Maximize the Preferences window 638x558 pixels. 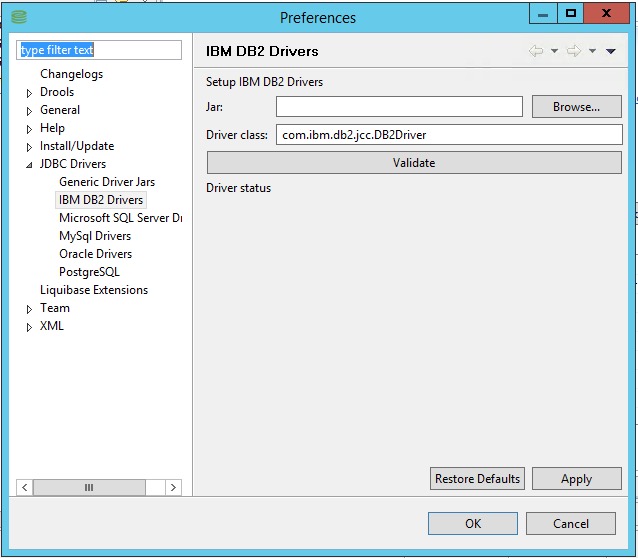570,14
